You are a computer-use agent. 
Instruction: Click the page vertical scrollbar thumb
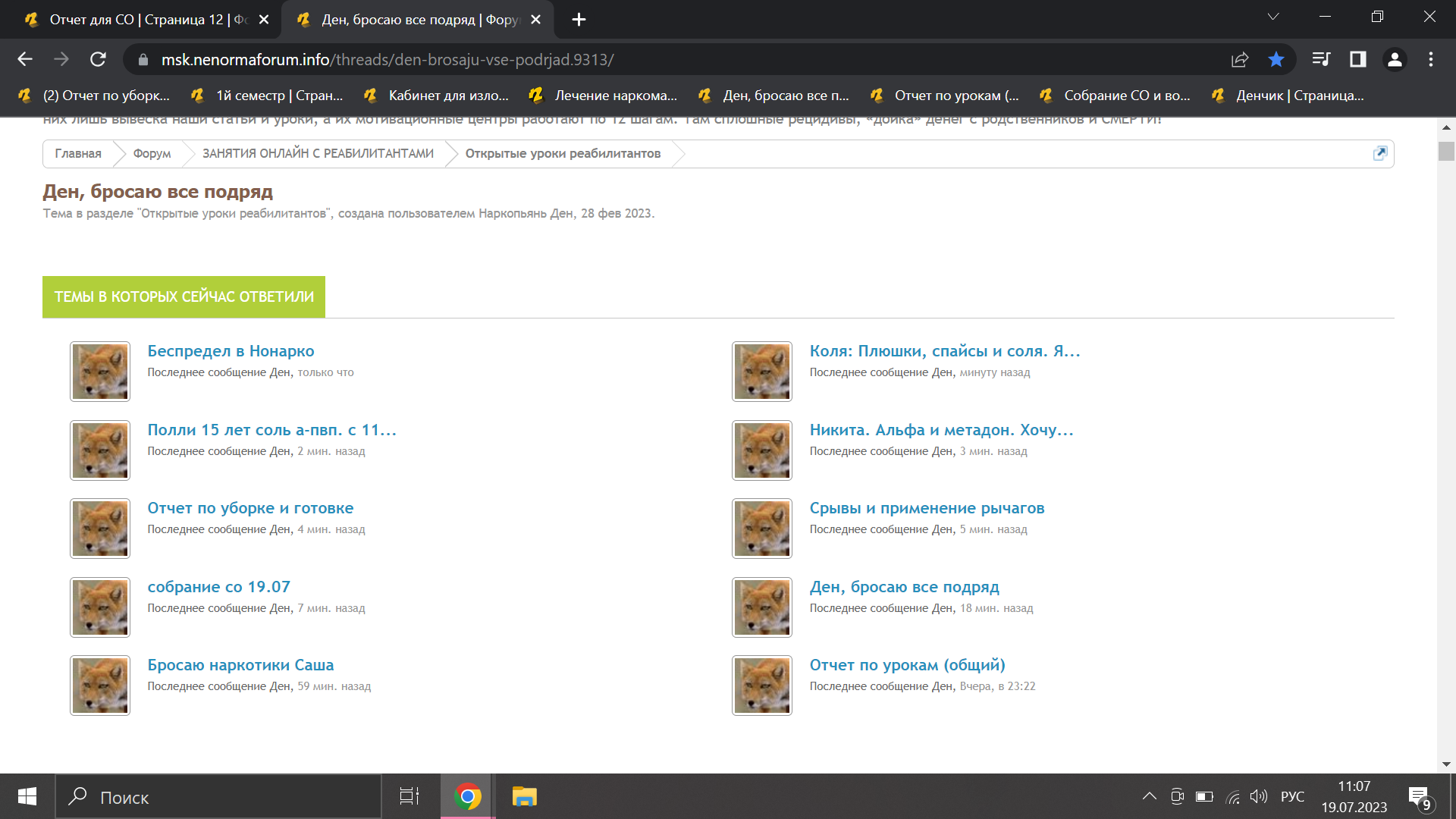(1446, 151)
